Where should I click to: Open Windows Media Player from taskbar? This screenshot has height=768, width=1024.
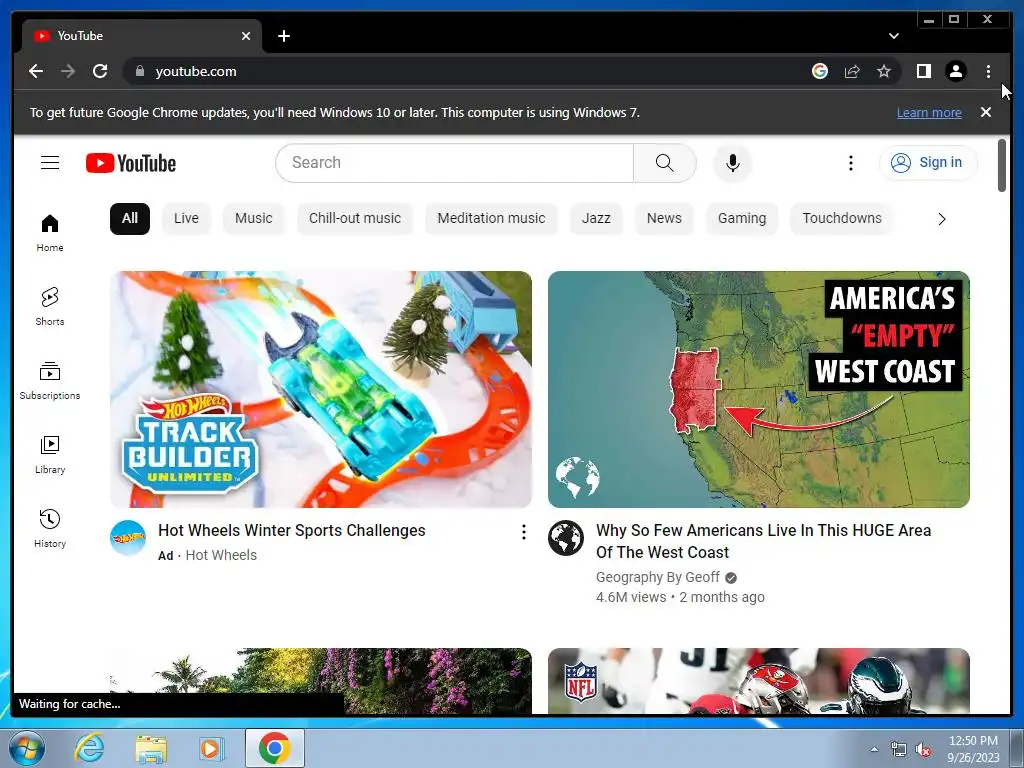(x=211, y=748)
